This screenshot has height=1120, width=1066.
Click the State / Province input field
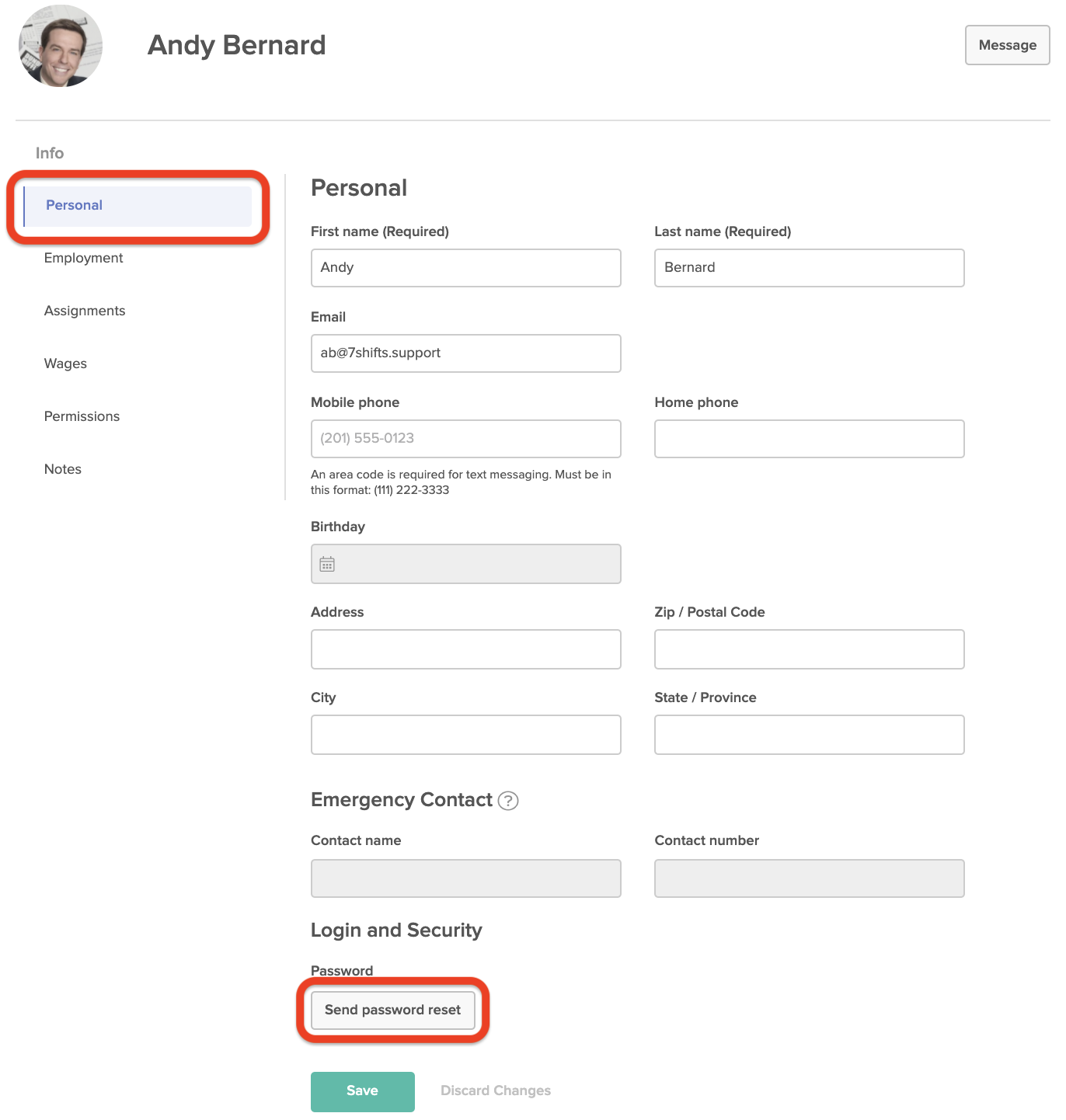click(x=809, y=735)
